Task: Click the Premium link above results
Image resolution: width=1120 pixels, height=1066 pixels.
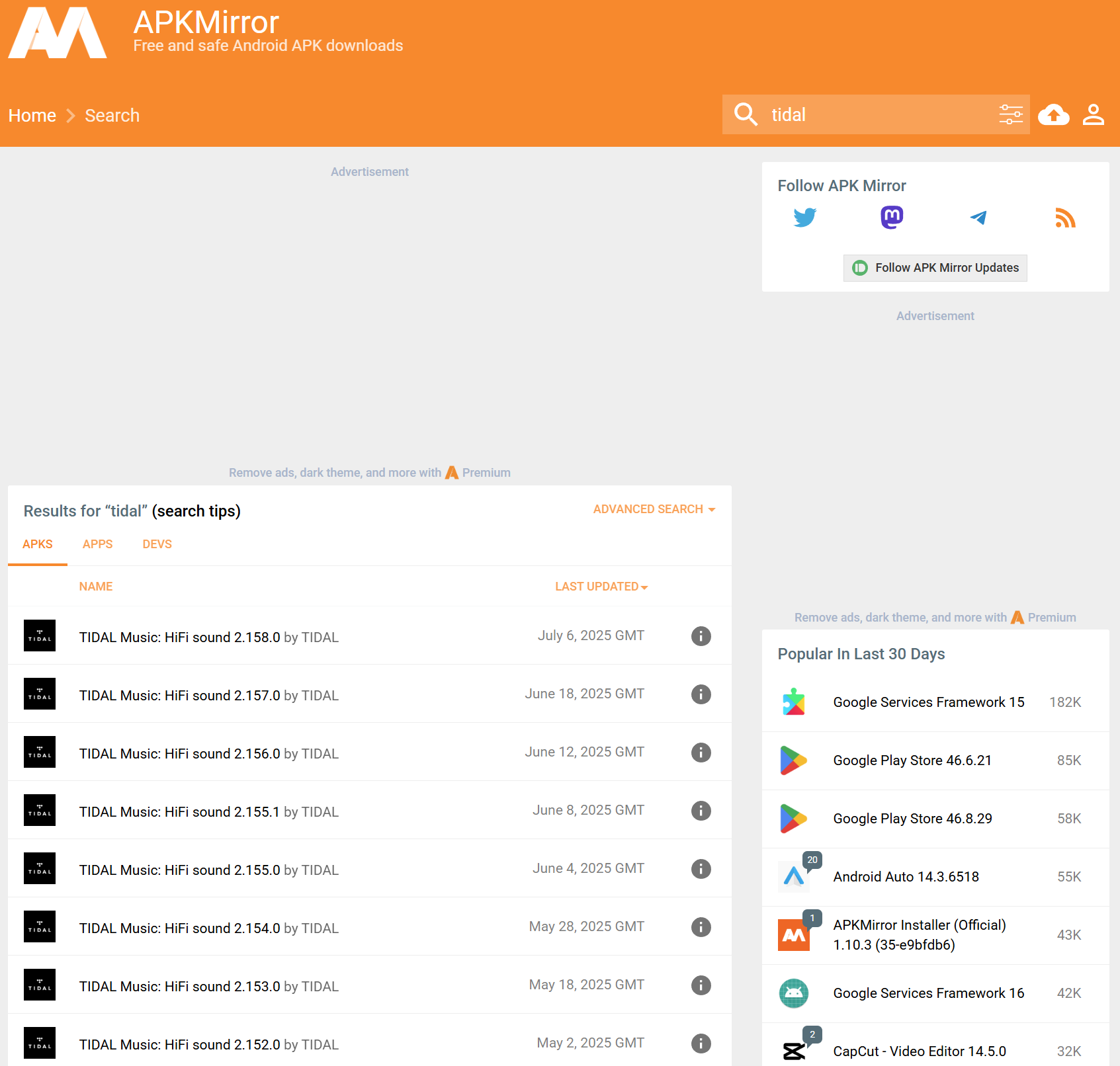Action: [x=478, y=473]
